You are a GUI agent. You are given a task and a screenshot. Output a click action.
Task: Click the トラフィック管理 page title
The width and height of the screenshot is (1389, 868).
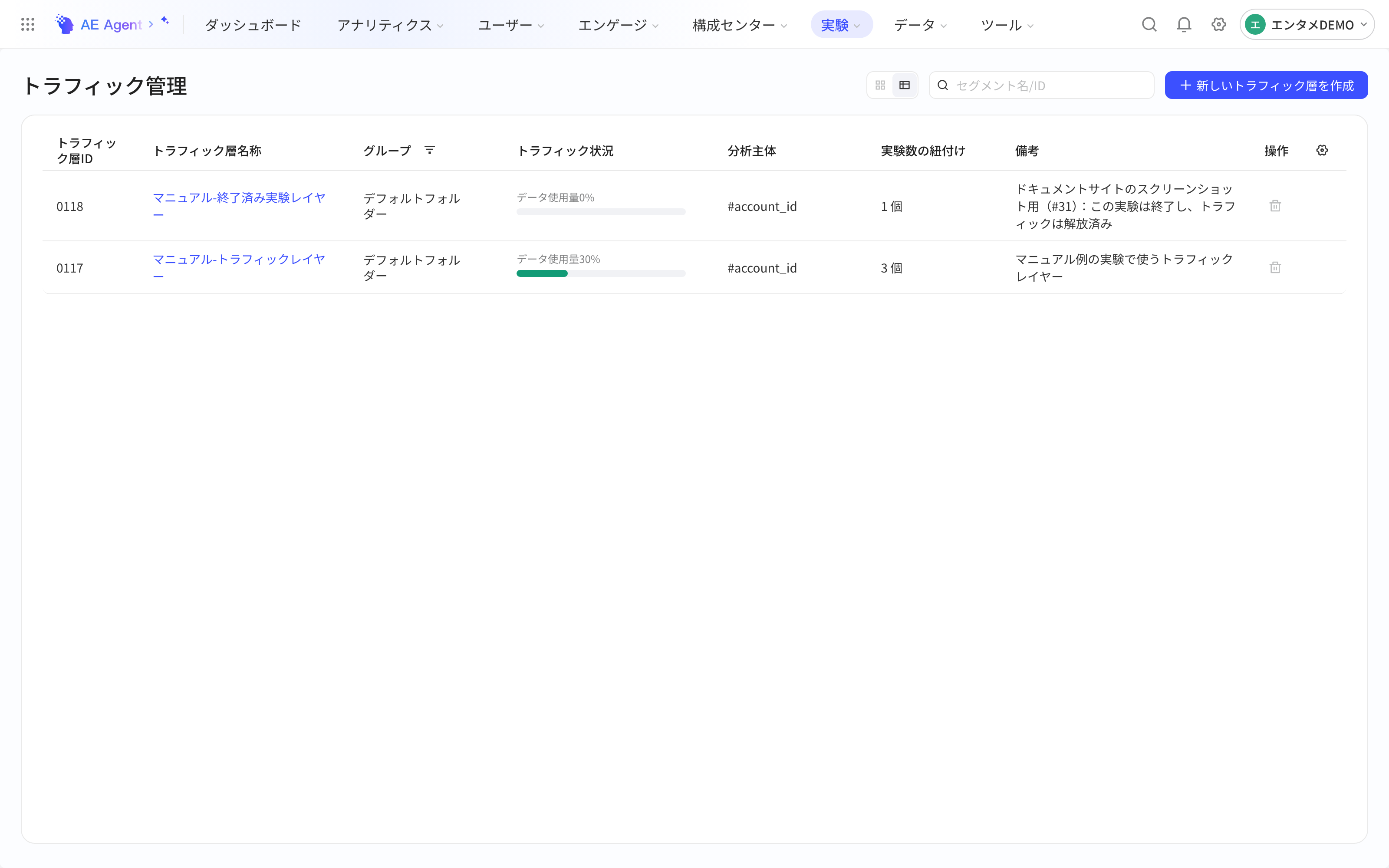[105, 86]
